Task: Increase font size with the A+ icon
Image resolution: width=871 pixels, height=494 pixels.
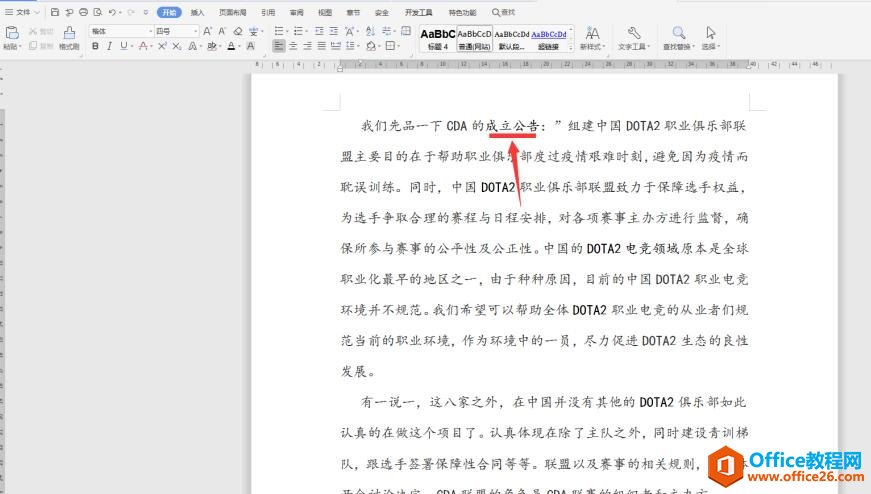Action: (207, 32)
